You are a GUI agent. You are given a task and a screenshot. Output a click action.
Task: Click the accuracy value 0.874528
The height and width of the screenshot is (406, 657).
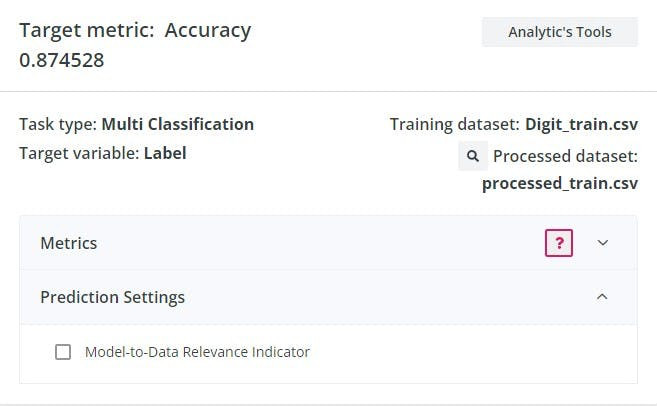[x=62, y=60]
